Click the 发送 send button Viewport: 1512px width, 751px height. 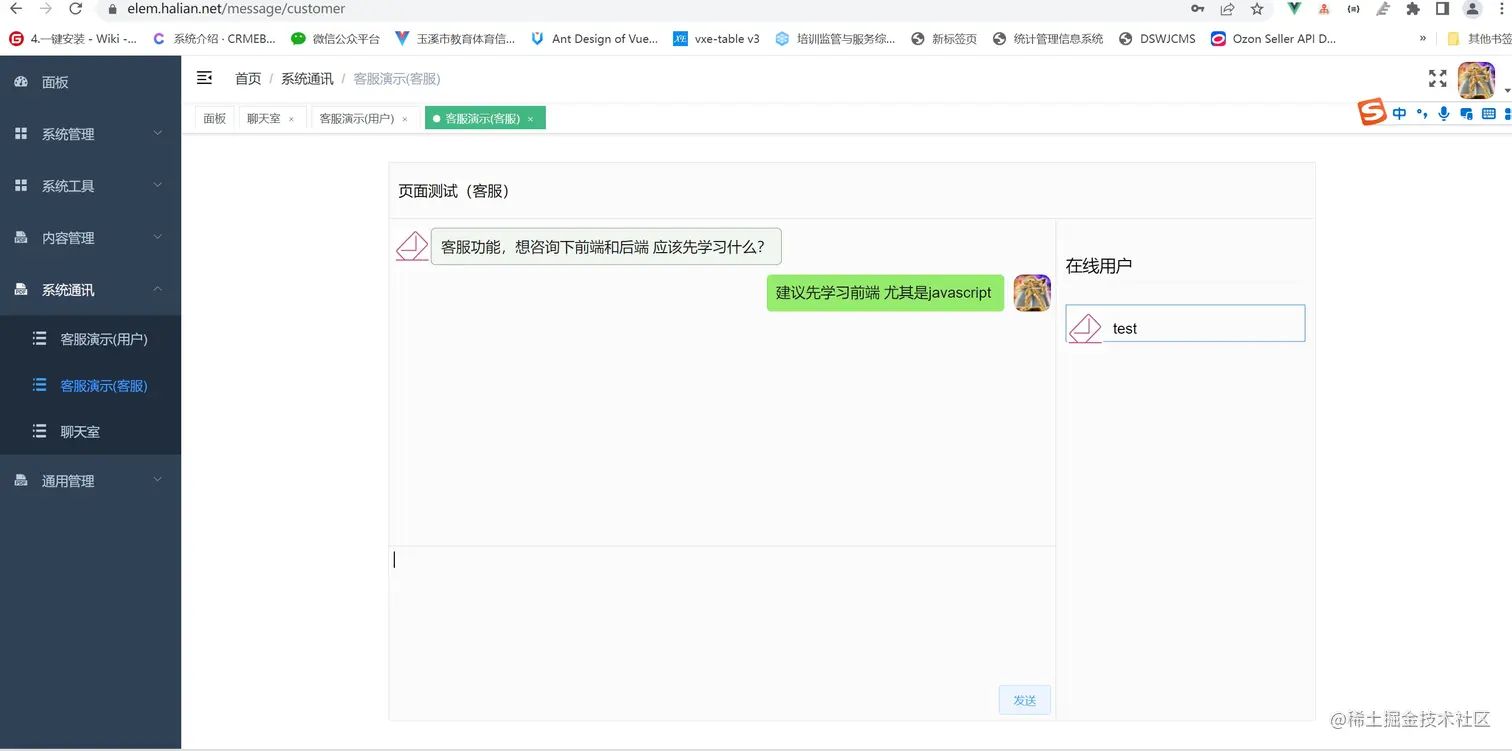point(1024,700)
